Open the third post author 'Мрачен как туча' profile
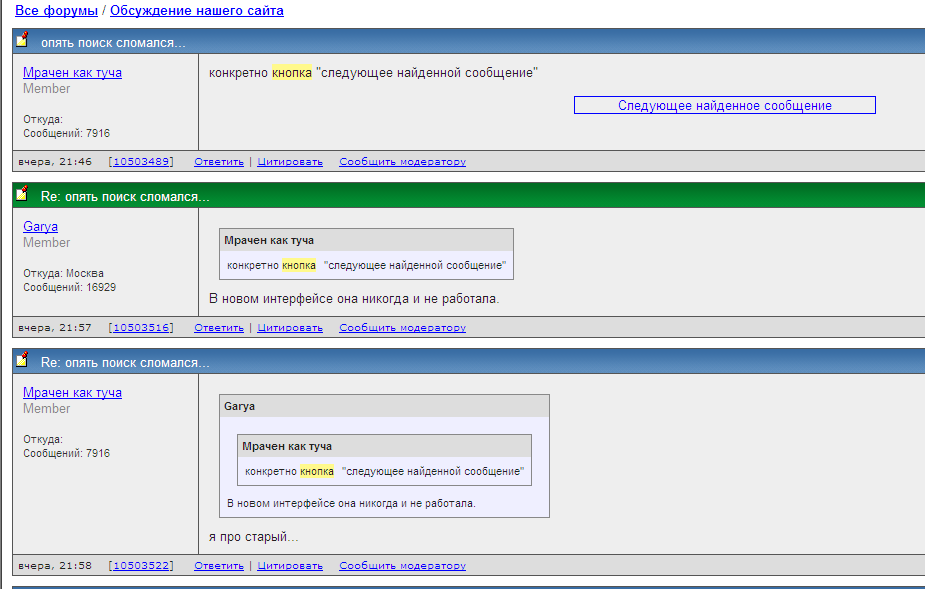 72,393
